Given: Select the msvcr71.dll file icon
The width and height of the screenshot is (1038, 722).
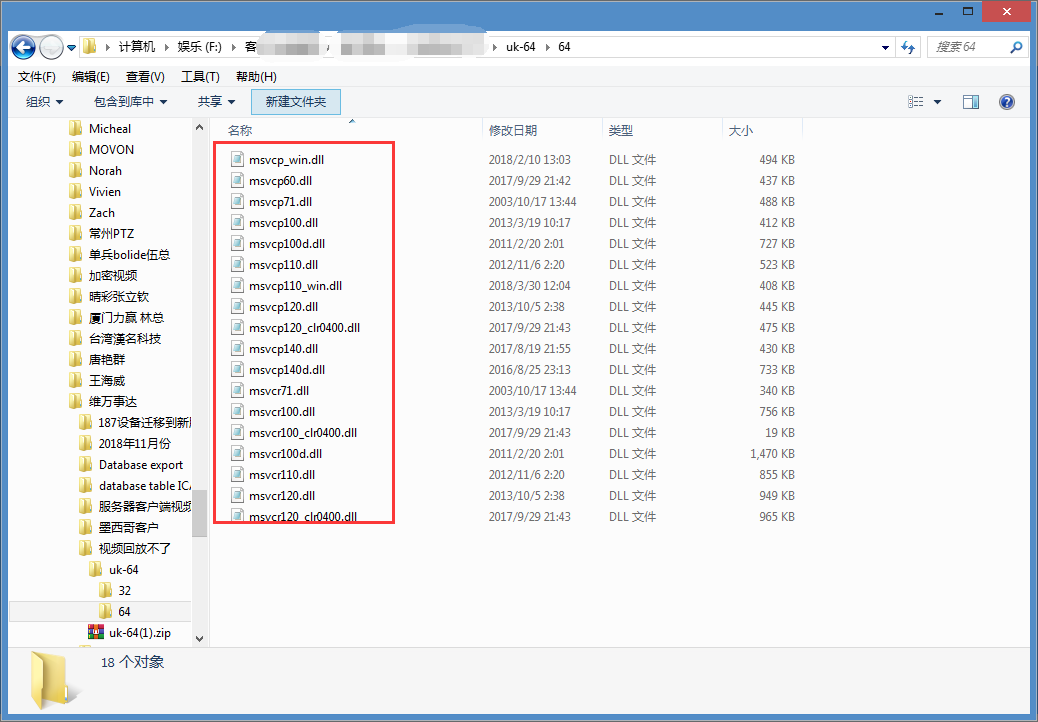Looking at the screenshot, I should click(238, 390).
